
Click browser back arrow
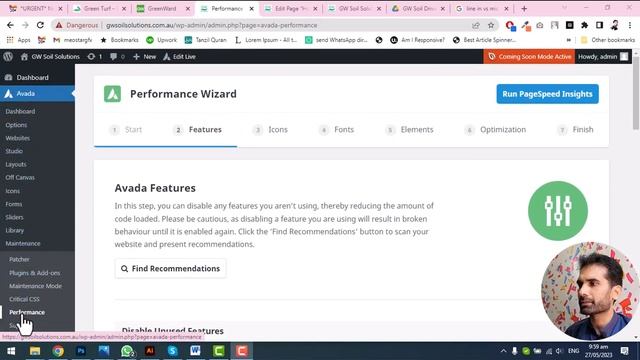tap(10, 25)
